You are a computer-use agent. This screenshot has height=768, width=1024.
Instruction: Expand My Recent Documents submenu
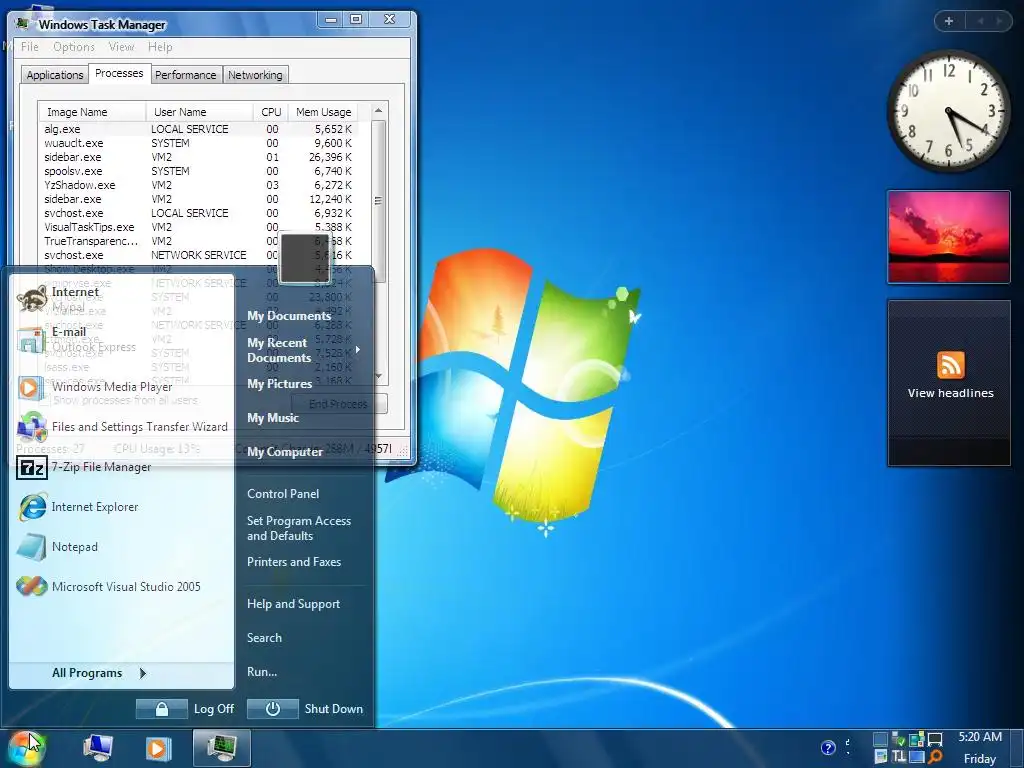(357, 350)
